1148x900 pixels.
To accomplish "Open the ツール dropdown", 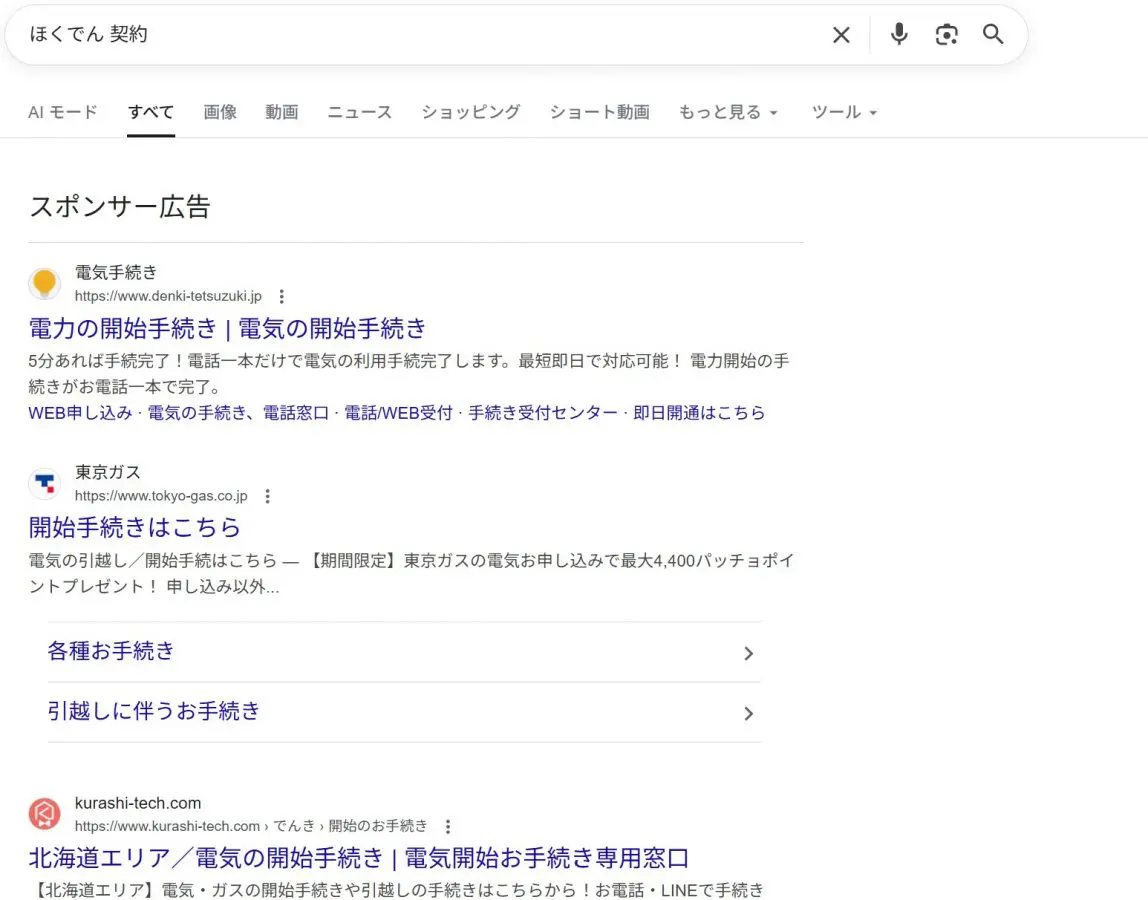I will (843, 112).
